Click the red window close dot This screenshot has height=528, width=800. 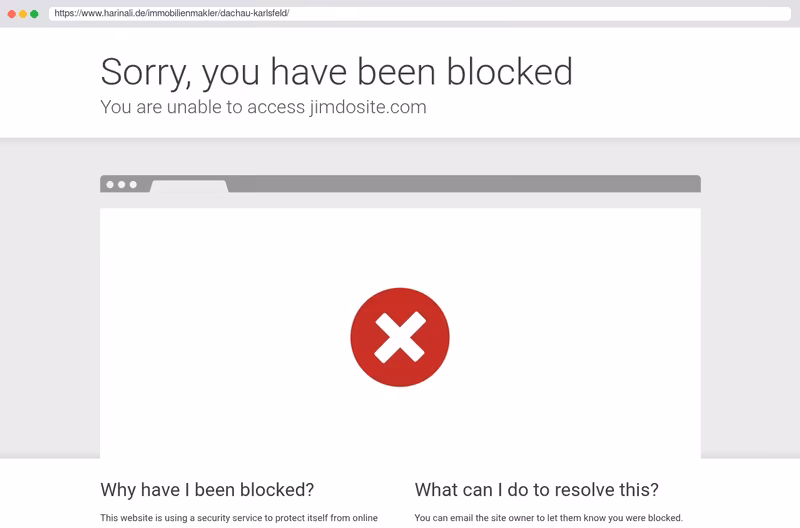point(12,14)
